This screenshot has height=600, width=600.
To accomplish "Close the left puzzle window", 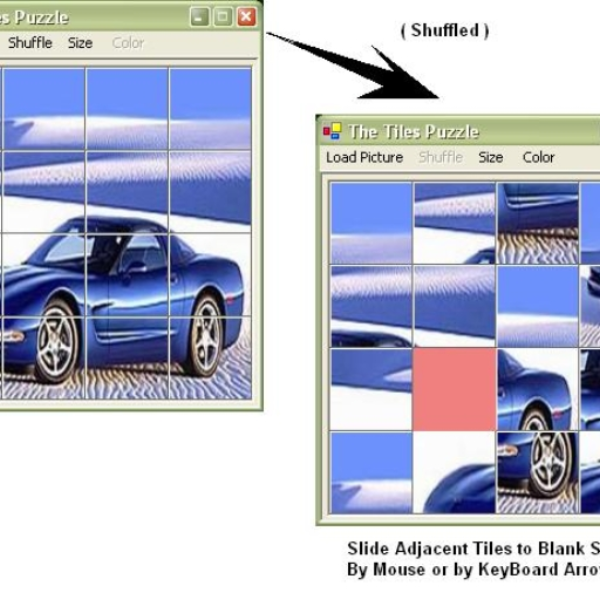I will [x=246, y=17].
